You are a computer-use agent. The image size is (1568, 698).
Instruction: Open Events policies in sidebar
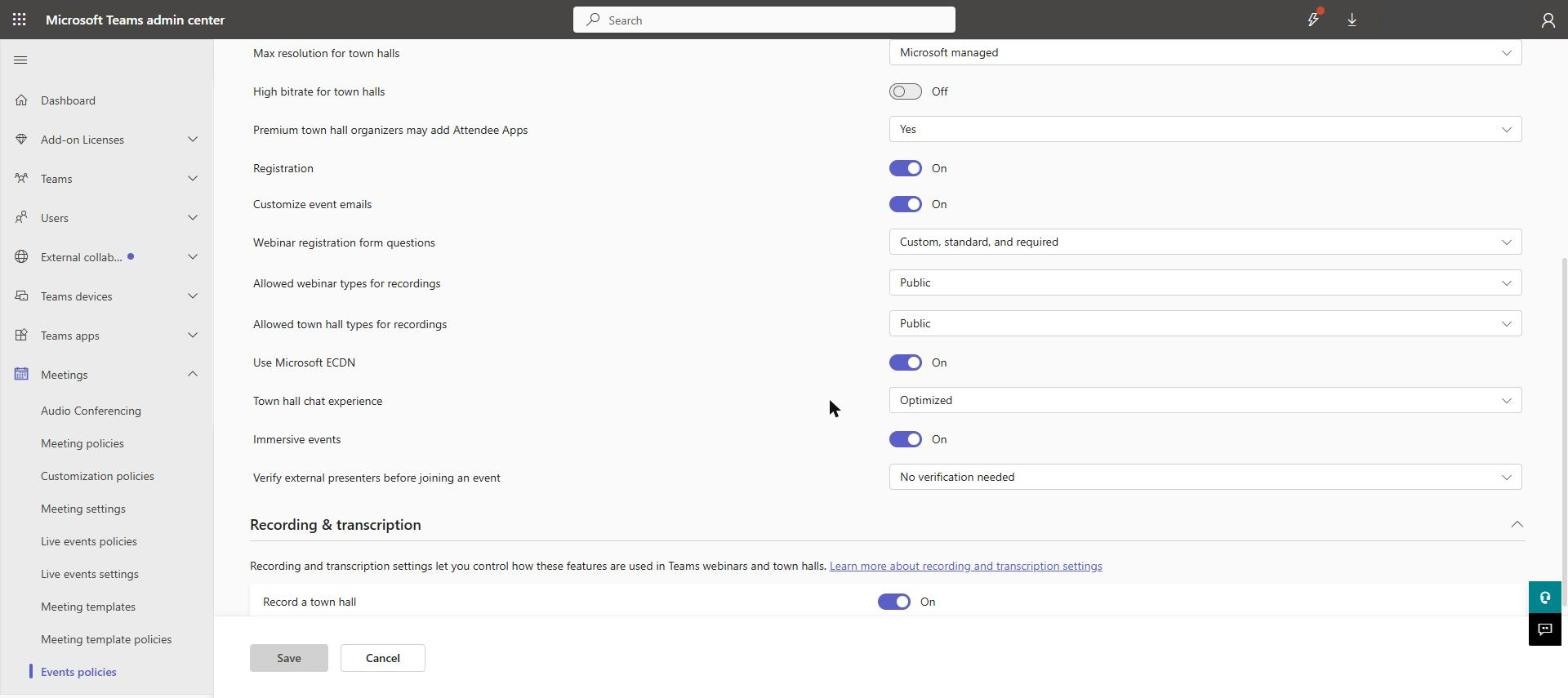point(78,672)
